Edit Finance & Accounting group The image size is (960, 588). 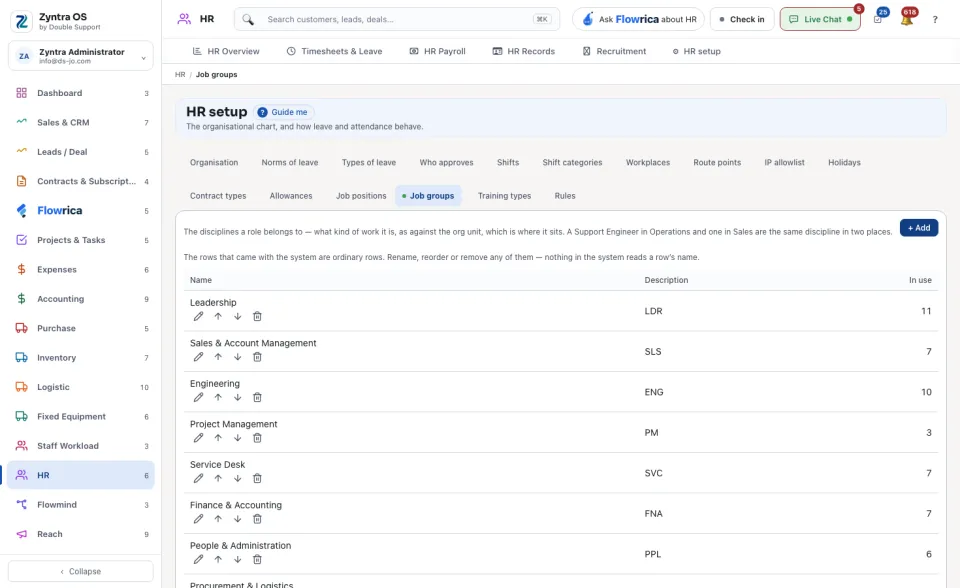coord(198,519)
